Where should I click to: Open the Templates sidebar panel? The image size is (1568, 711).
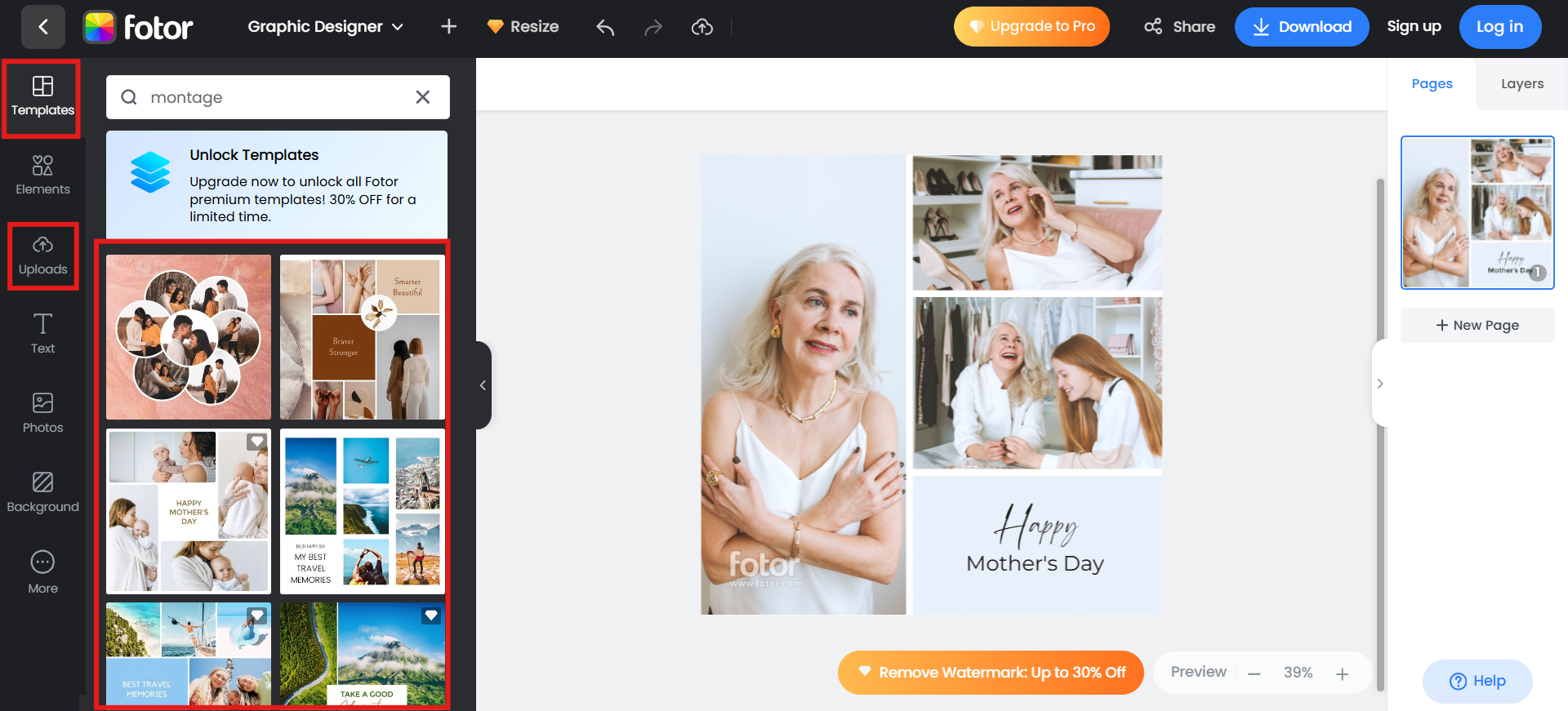click(42, 97)
